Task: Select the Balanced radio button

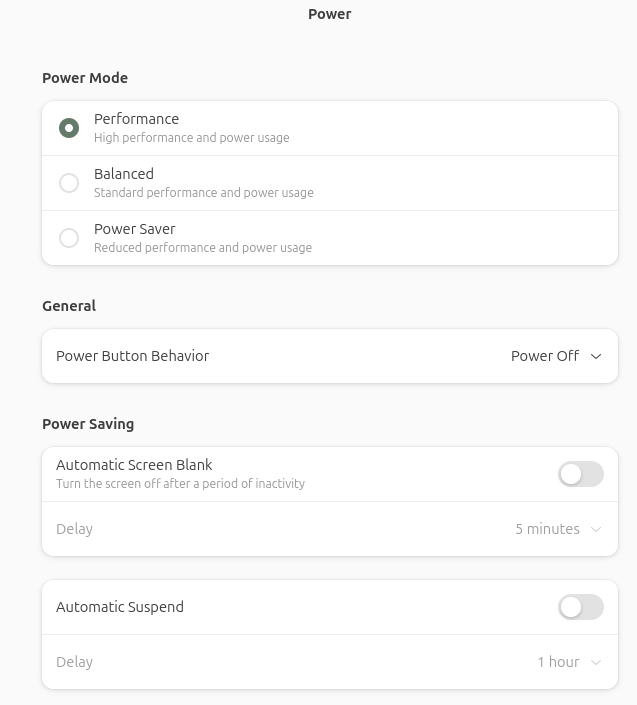Action: click(x=69, y=183)
